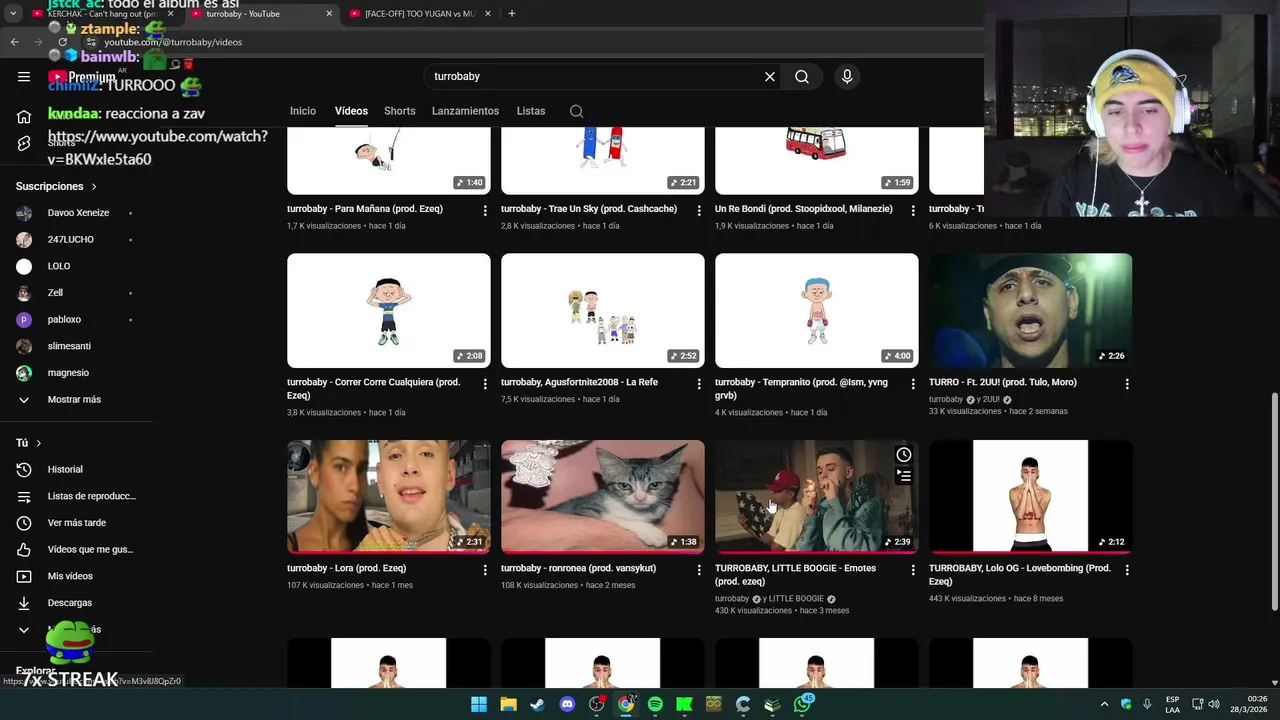Screen dimensions: 1280x720
Task: Show hidden system tray icons
Action: tap(1104, 704)
